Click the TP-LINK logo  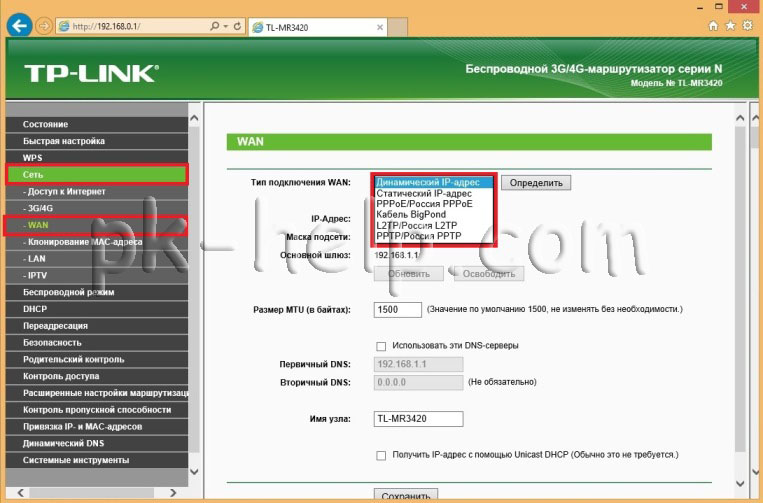pos(91,73)
